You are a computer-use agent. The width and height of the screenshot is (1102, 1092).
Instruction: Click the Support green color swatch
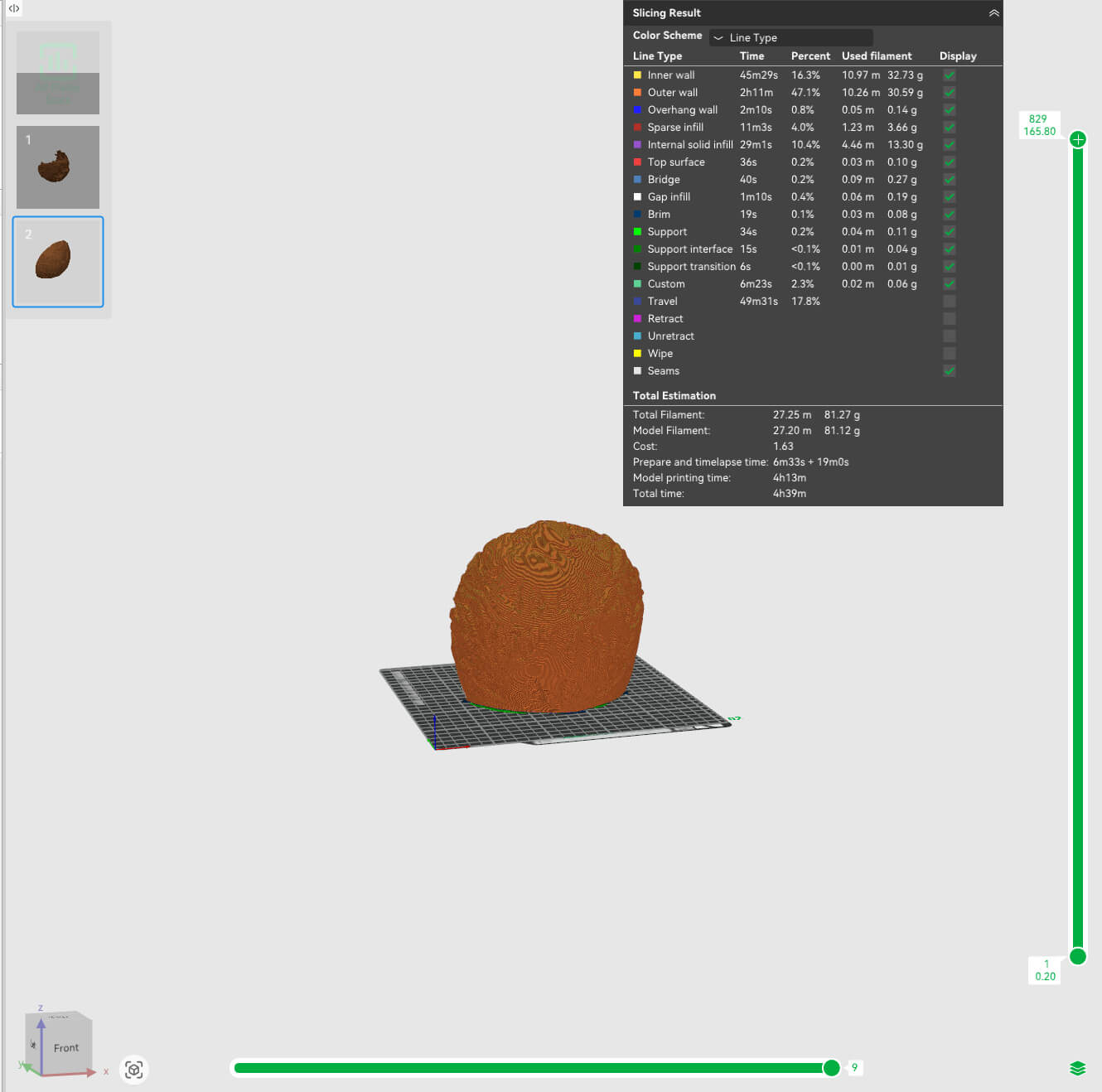[x=637, y=231]
